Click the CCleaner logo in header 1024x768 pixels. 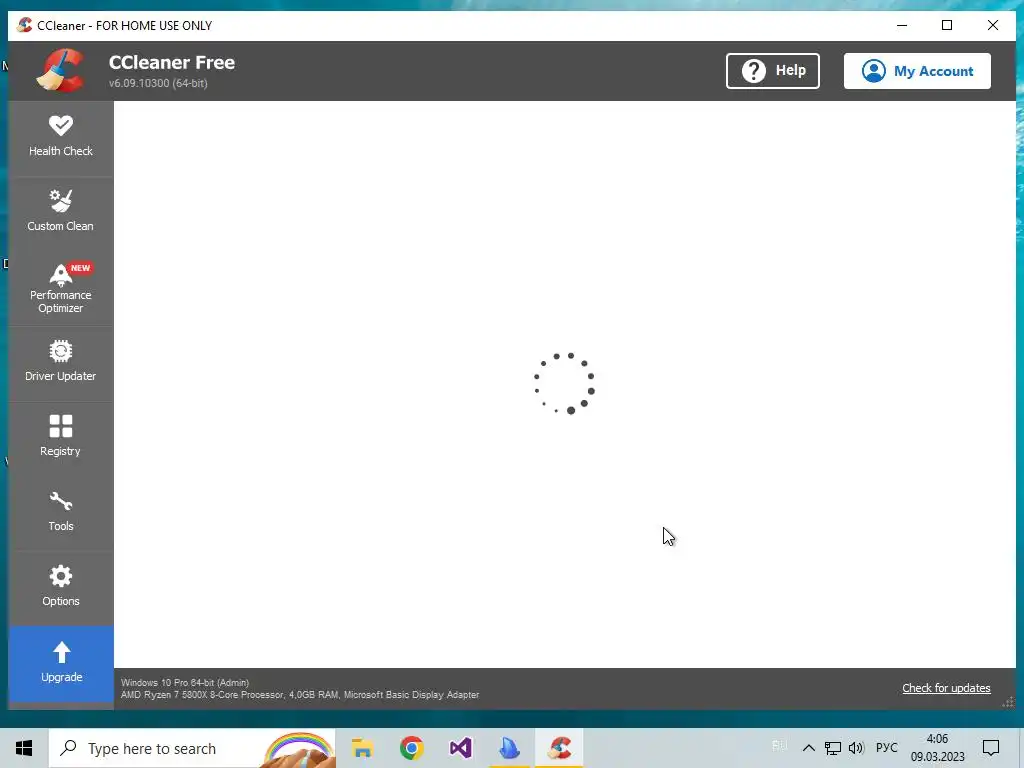(x=61, y=70)
